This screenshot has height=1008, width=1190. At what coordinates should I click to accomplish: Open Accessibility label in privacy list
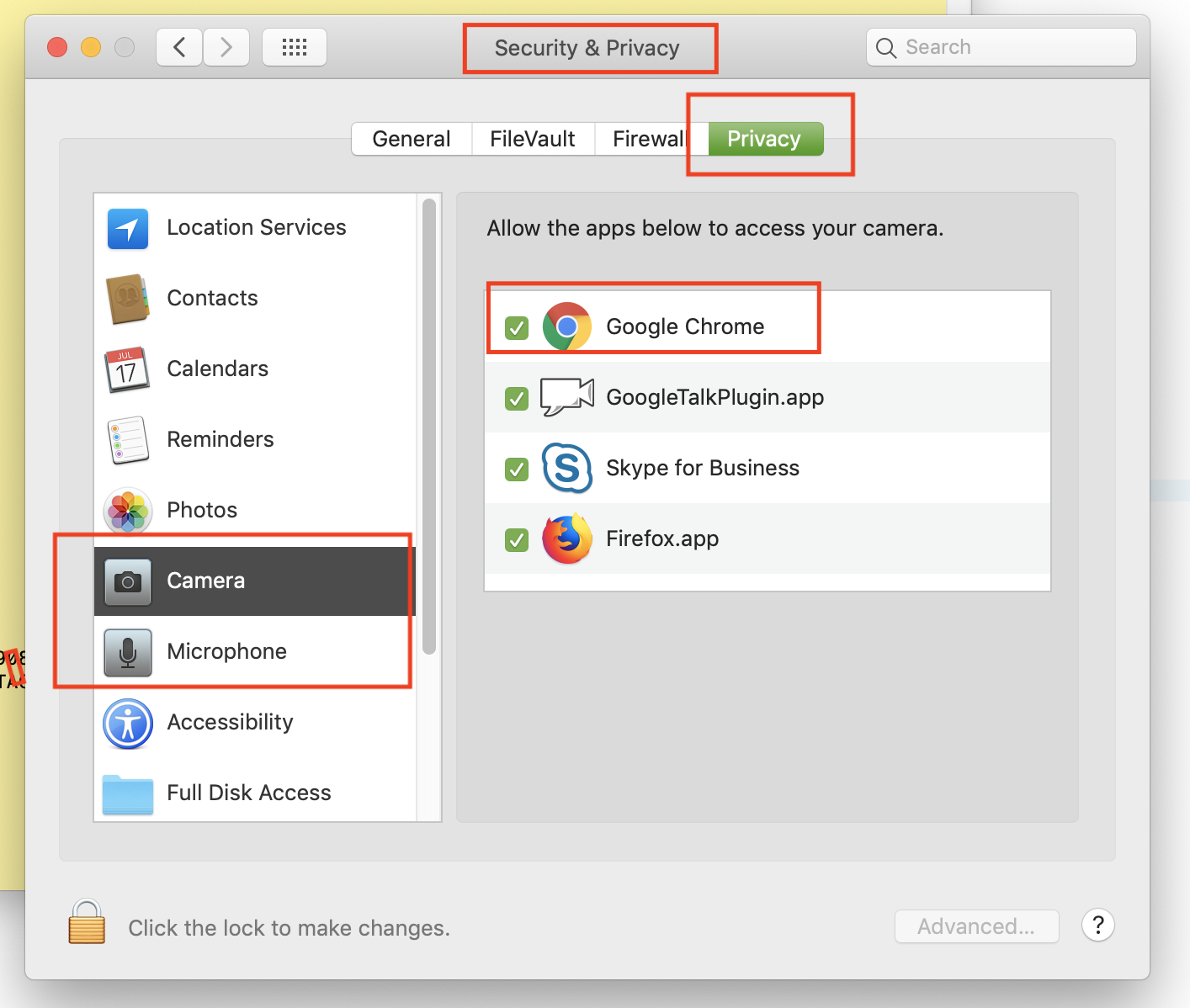click(x=231, y=722)
